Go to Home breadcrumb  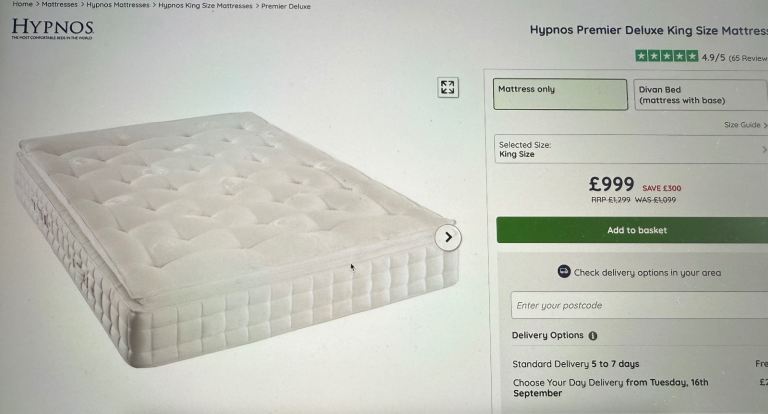(x=22, y=4)
